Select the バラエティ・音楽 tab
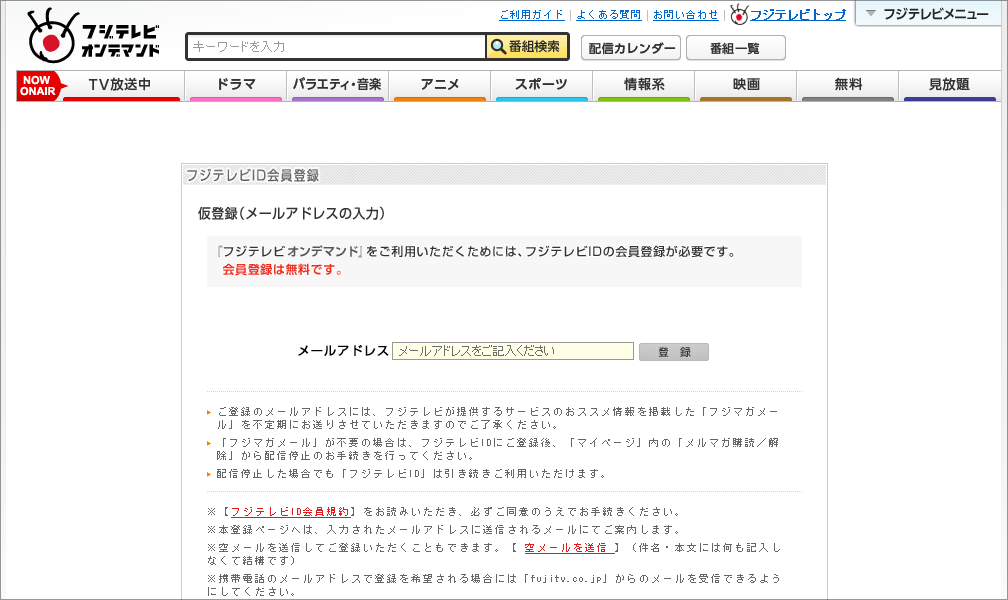The height and width of the screenshot is (600, 1008). pyautogui.click(x=338, y=86)
